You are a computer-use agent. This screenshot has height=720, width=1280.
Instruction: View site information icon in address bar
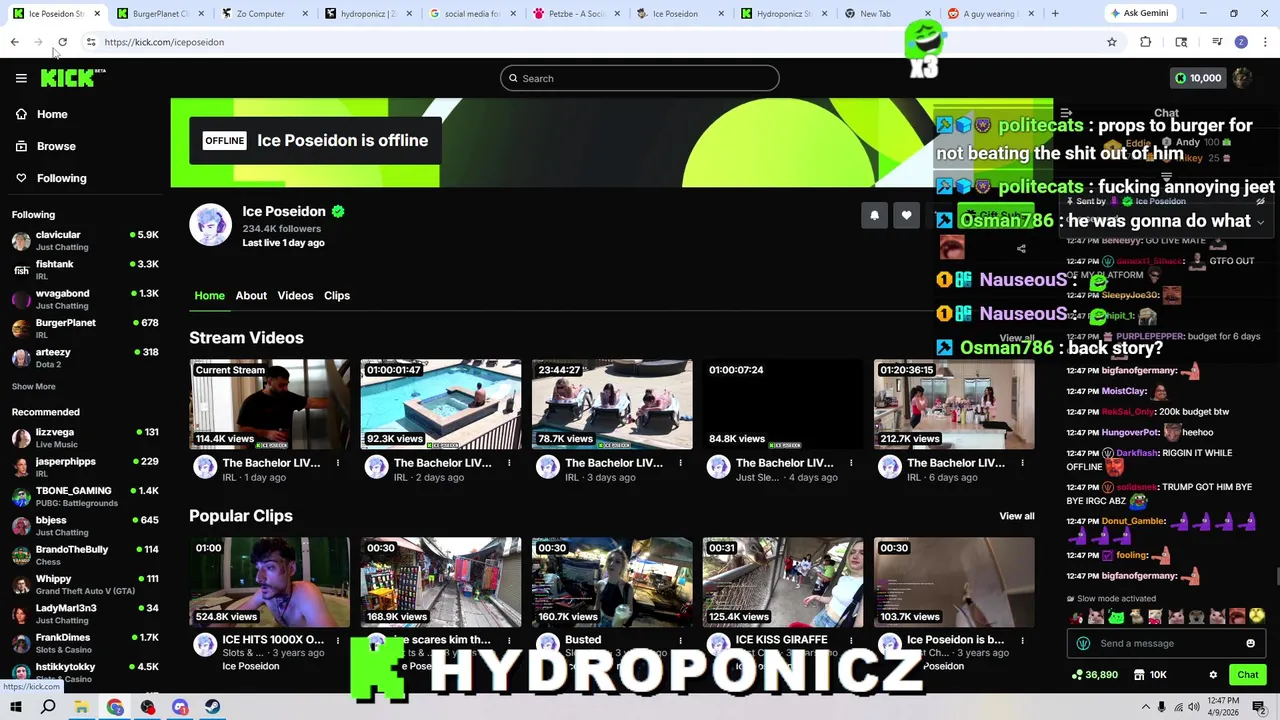click(x=91, y=42)
